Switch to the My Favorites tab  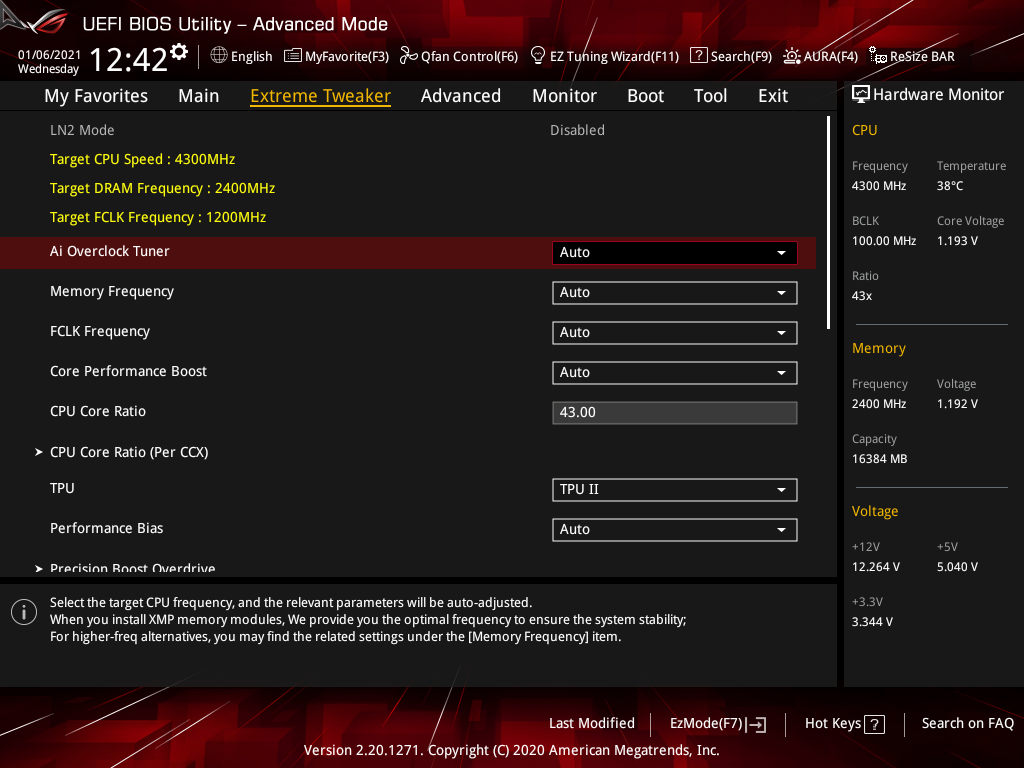tap(96, 96)
